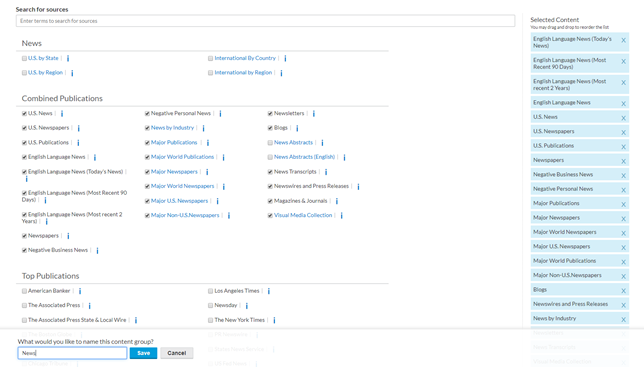Screen dimensions: 644x367
Task: Check the Newsday checkbox
Action: click(210, 305)
